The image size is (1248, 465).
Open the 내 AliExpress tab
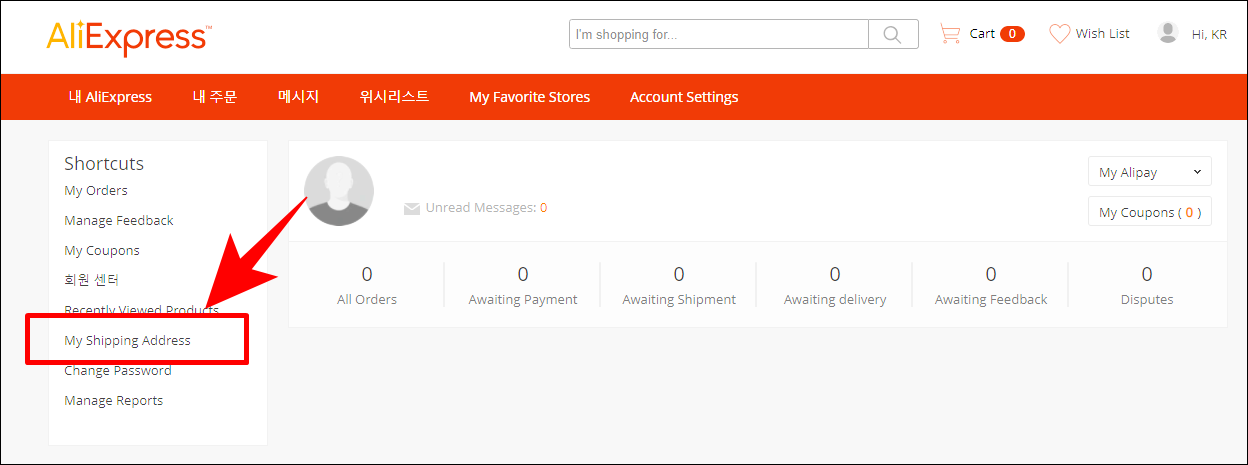click(111, 97)
